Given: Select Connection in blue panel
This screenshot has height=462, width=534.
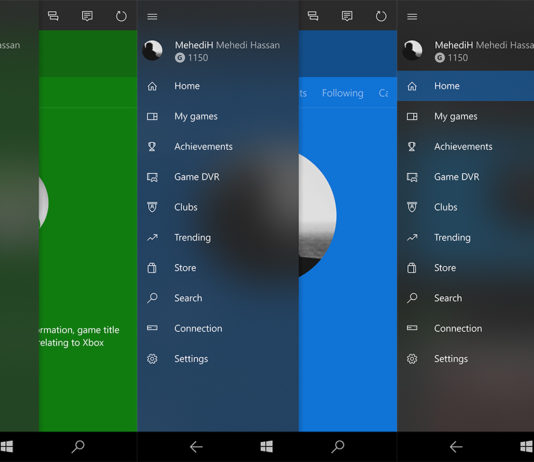Looking at the screenshot, I should coord(218,328).
